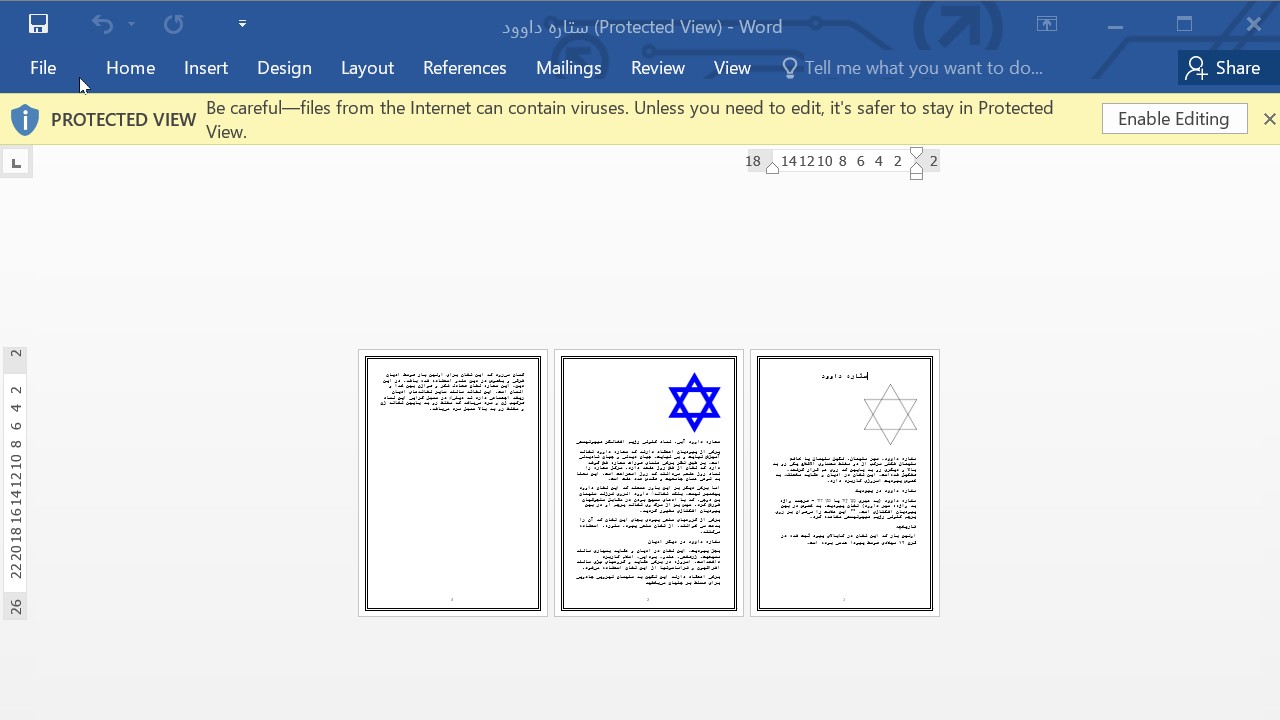The height and width of the screenshot is (720, 1280).
Task: Maximize the Word window
Action: [1185, 24]
